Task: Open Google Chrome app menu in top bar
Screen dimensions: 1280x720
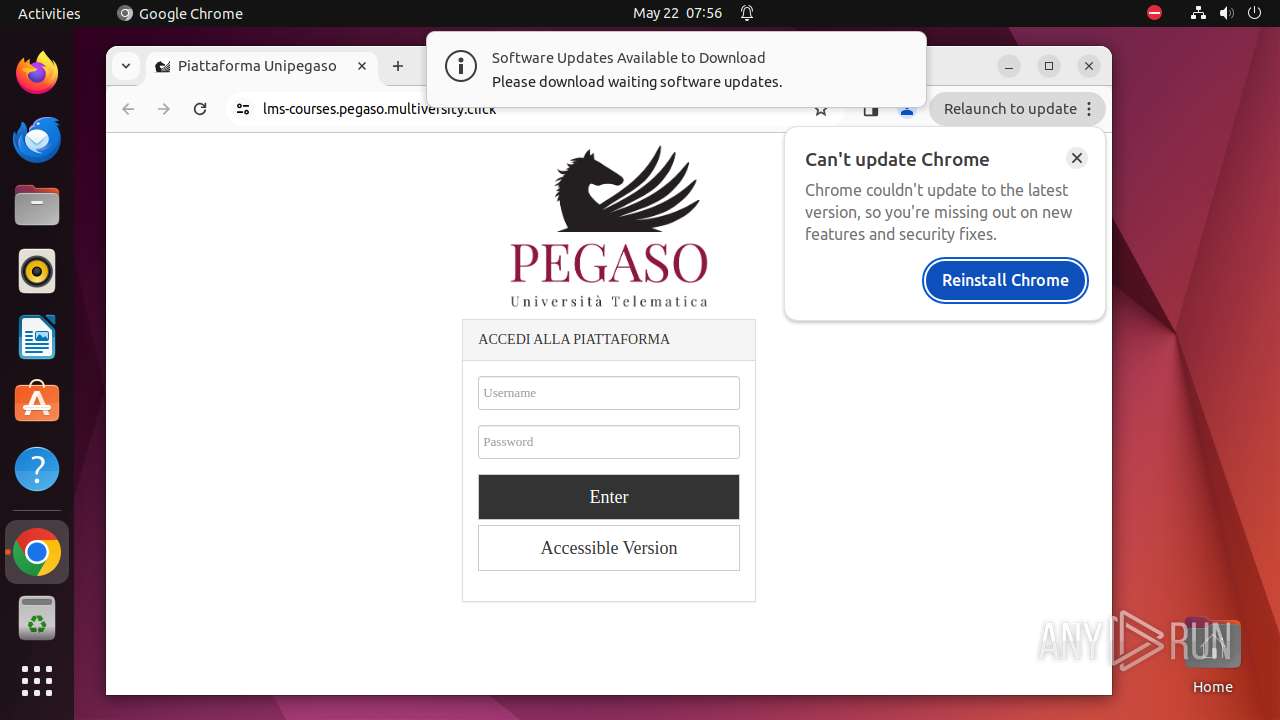Action: pyautogui.click(x=180, y=13)
